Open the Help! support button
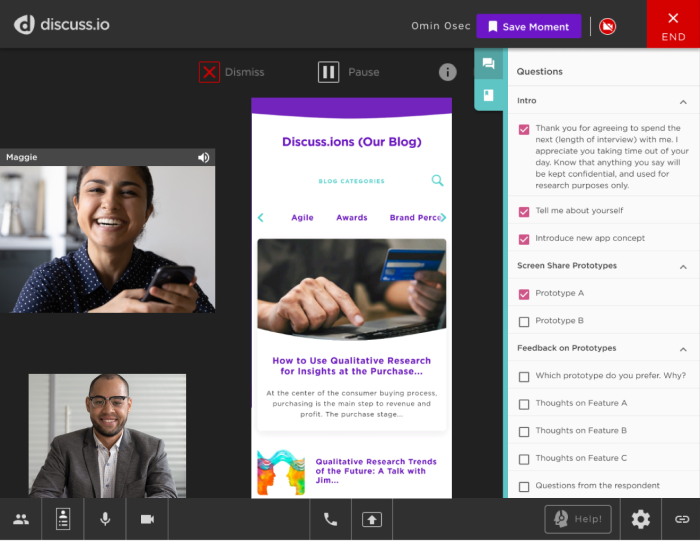The height and width of the screenshot is (541, 700). coord(578,519)
